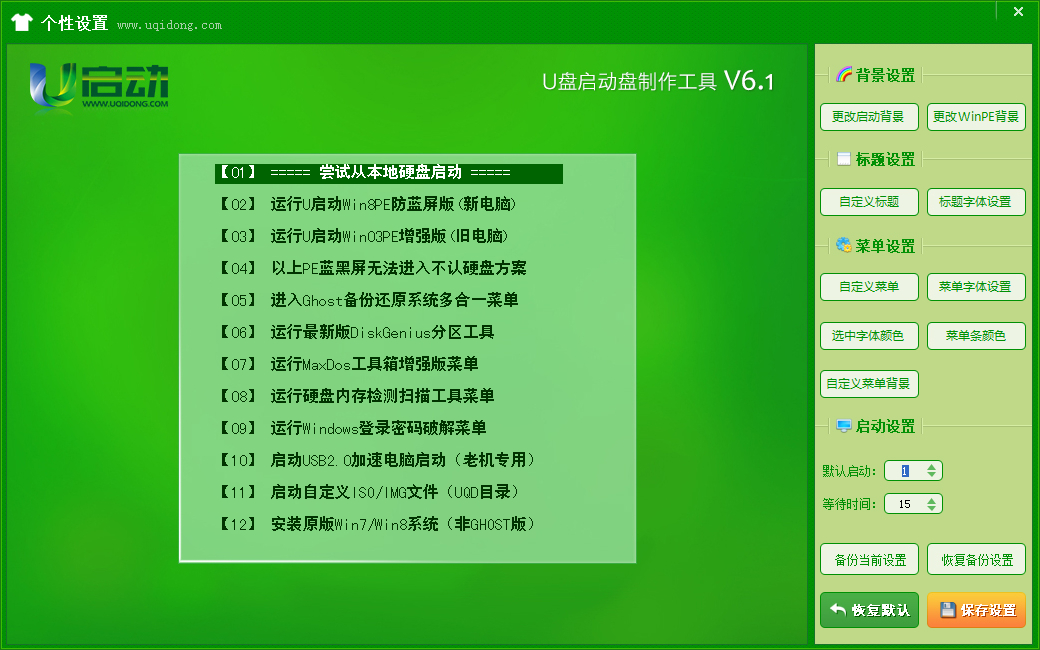Select menu entry 12 安装原版Win7/Win8系统

(x=377, y=524)
